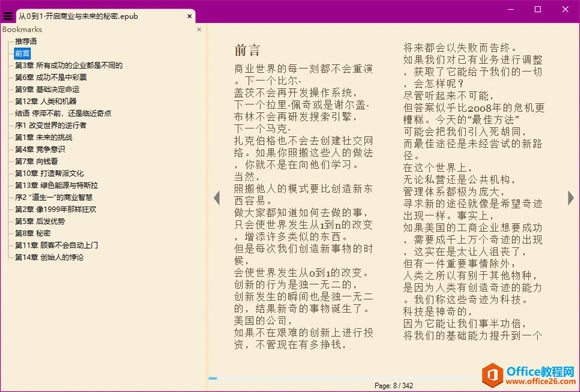Select the highlighted 前言 bookmark
The width and height of the screenshot is (580, 392).
point(22,53)
